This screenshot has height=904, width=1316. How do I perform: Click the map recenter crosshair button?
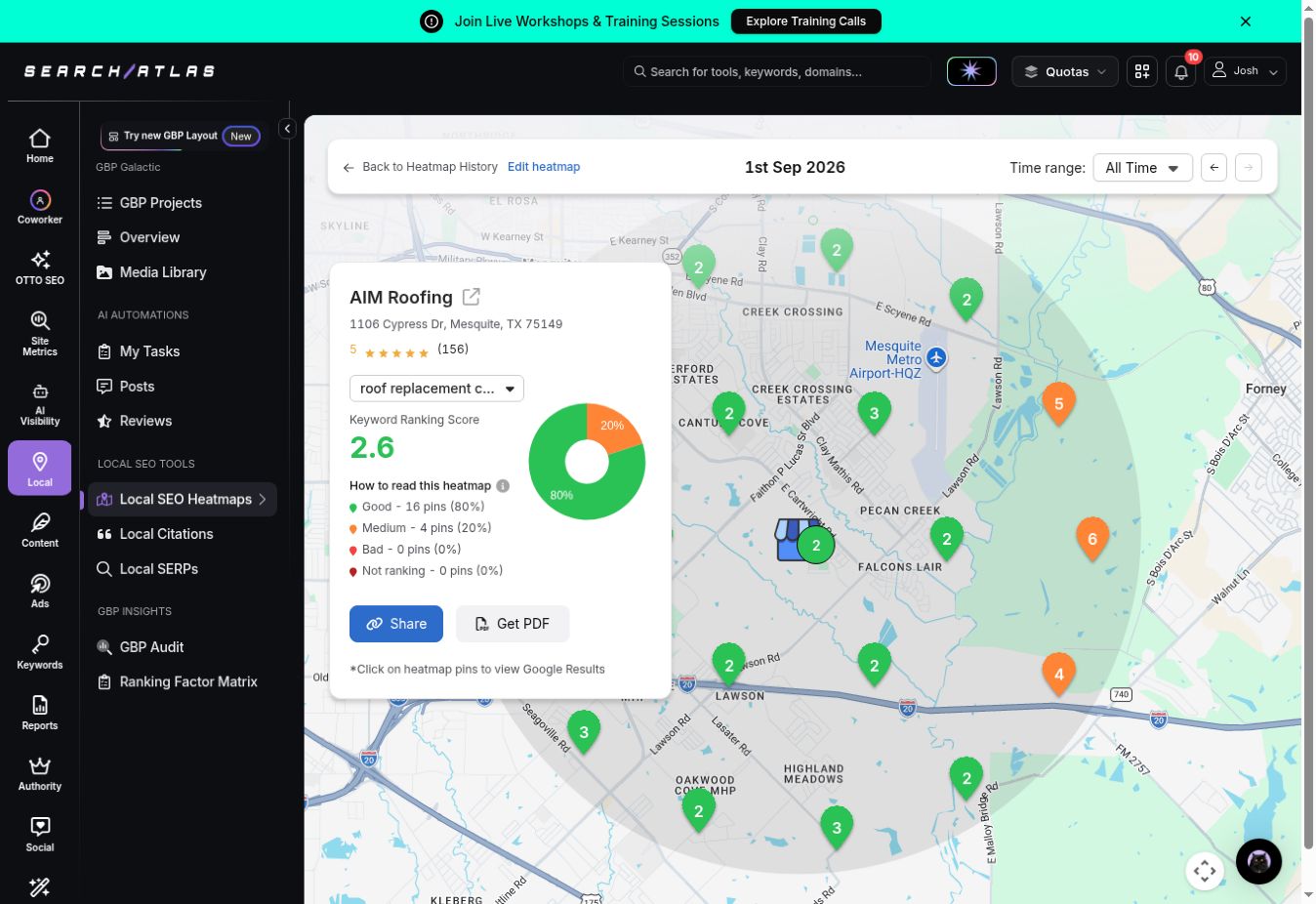coord(1205,870)
